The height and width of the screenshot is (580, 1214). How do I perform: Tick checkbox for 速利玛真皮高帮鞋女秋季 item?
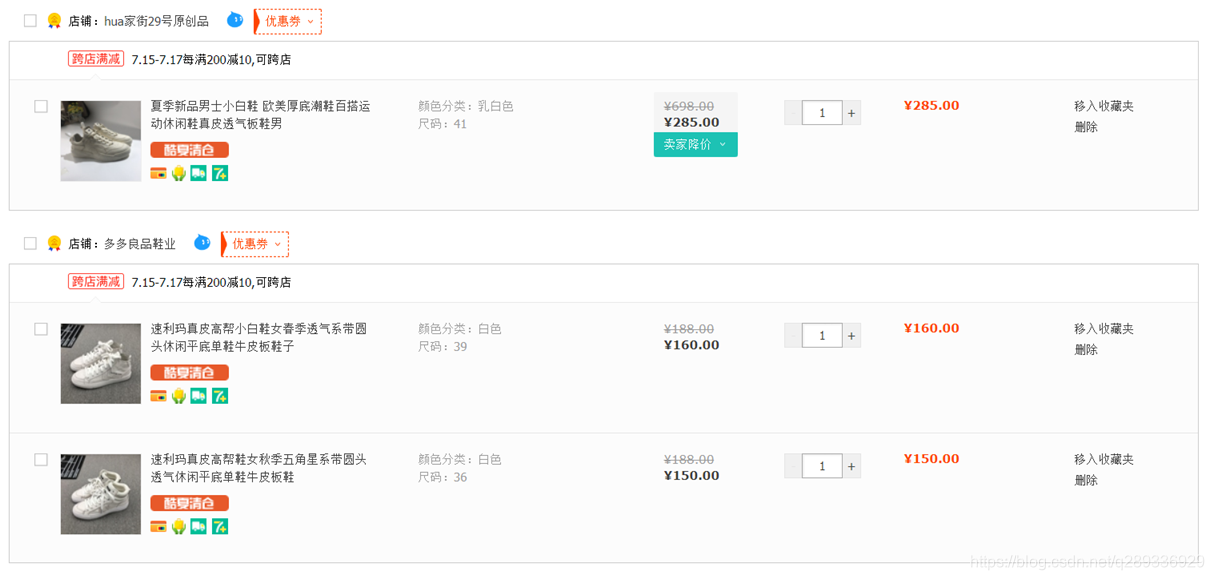(x=41, y=460)
